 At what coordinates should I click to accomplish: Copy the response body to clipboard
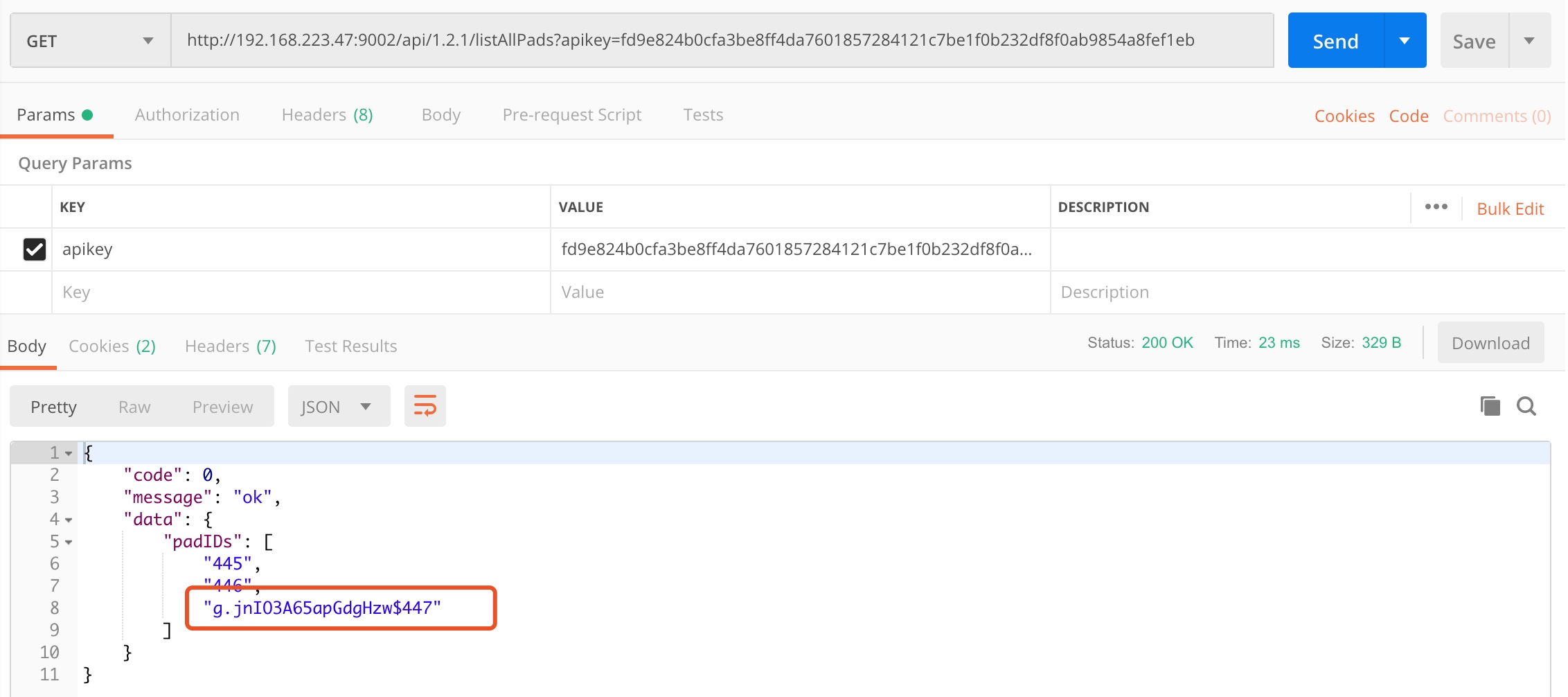(1490, 406)
